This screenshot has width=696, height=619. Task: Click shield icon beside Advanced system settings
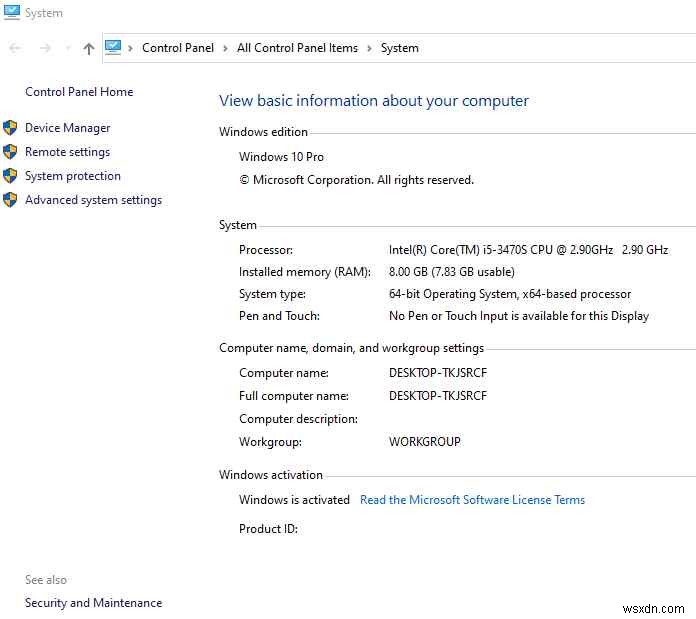coord(10,200)
